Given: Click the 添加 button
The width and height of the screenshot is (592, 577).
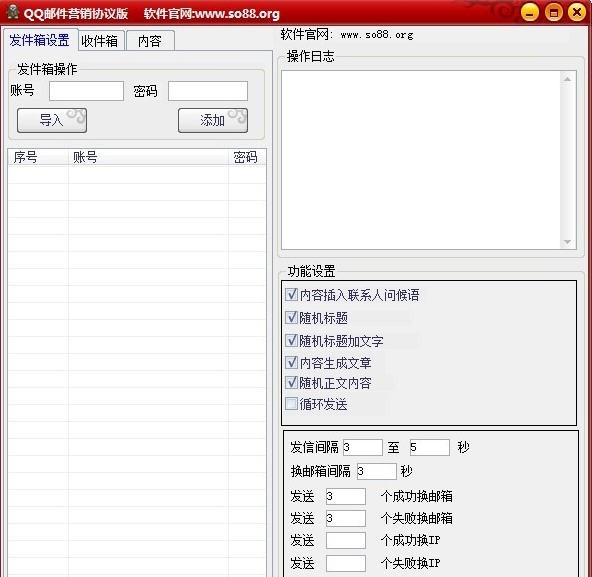Looking at the screenshot, I should 213,120.
